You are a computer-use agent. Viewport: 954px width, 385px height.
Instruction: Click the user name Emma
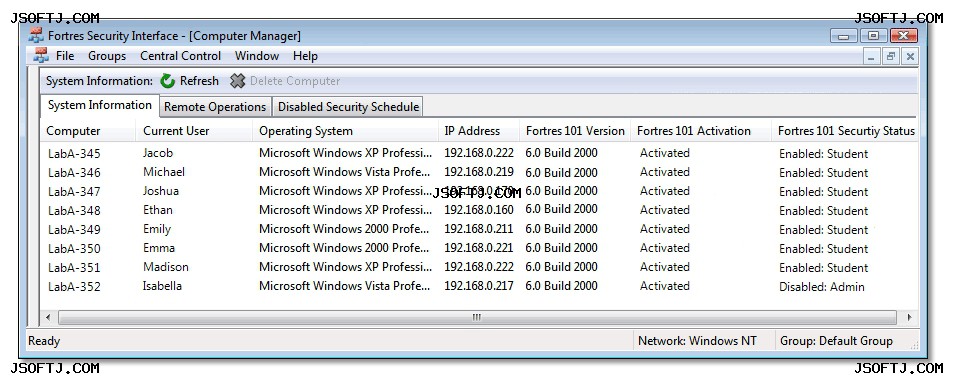[x=159, y=248]
